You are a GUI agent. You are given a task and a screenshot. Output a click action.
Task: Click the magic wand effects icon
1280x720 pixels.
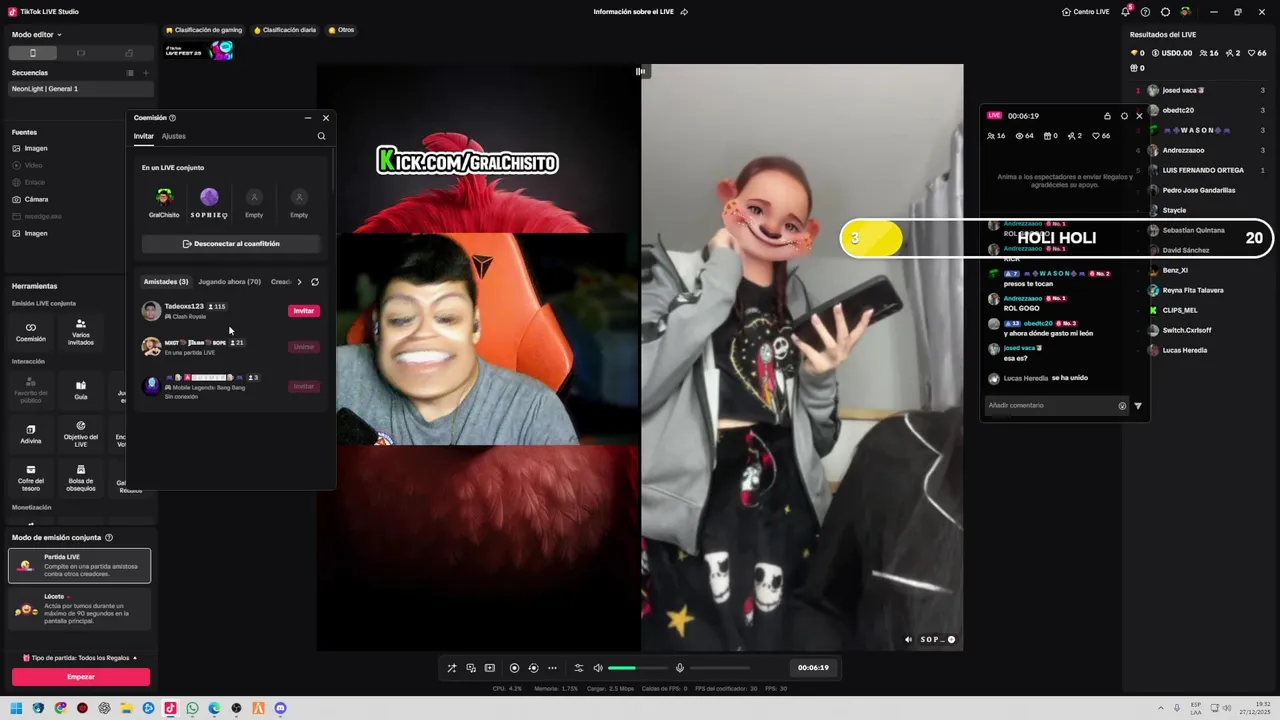tap(452, 668)
